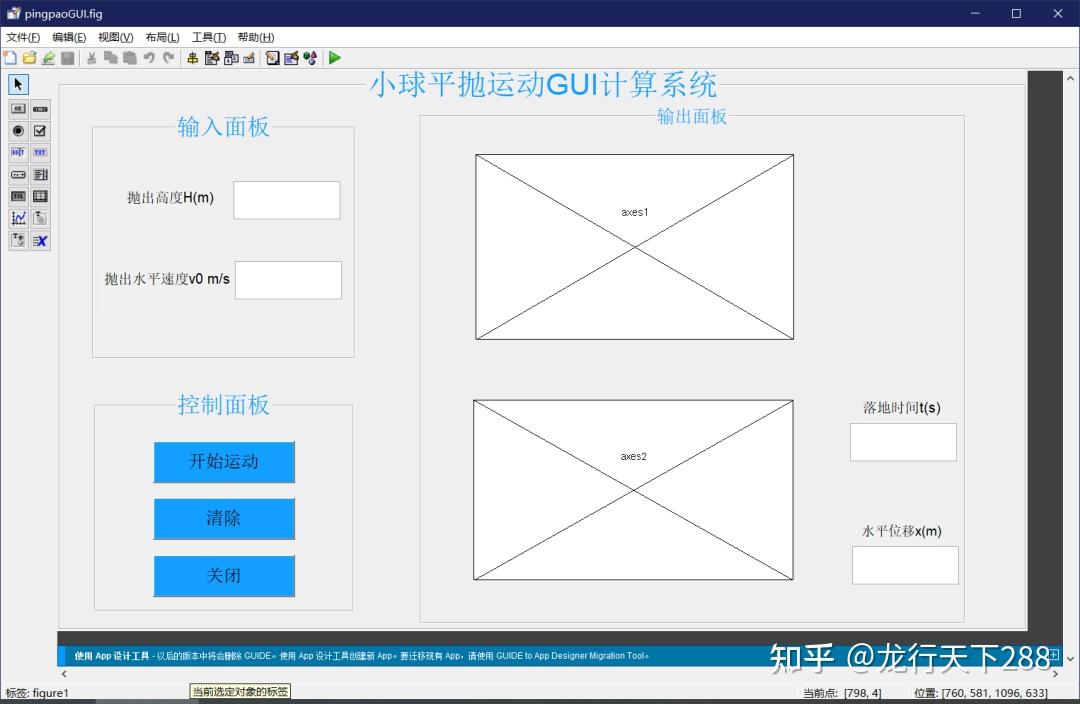The height and width of the screenshot is (704, 1080).
Task: Select the Radio Button tool
Action: [x=18, y=130]
